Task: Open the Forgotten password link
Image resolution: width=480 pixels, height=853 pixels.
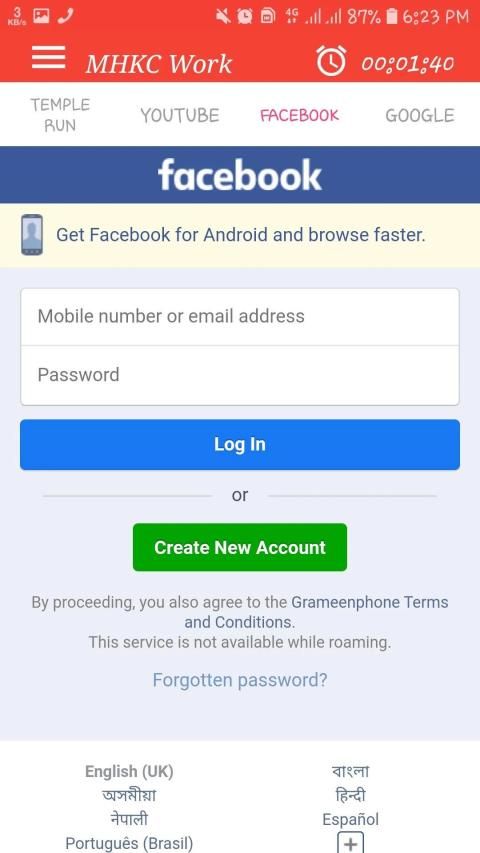Action: point(240,680)
